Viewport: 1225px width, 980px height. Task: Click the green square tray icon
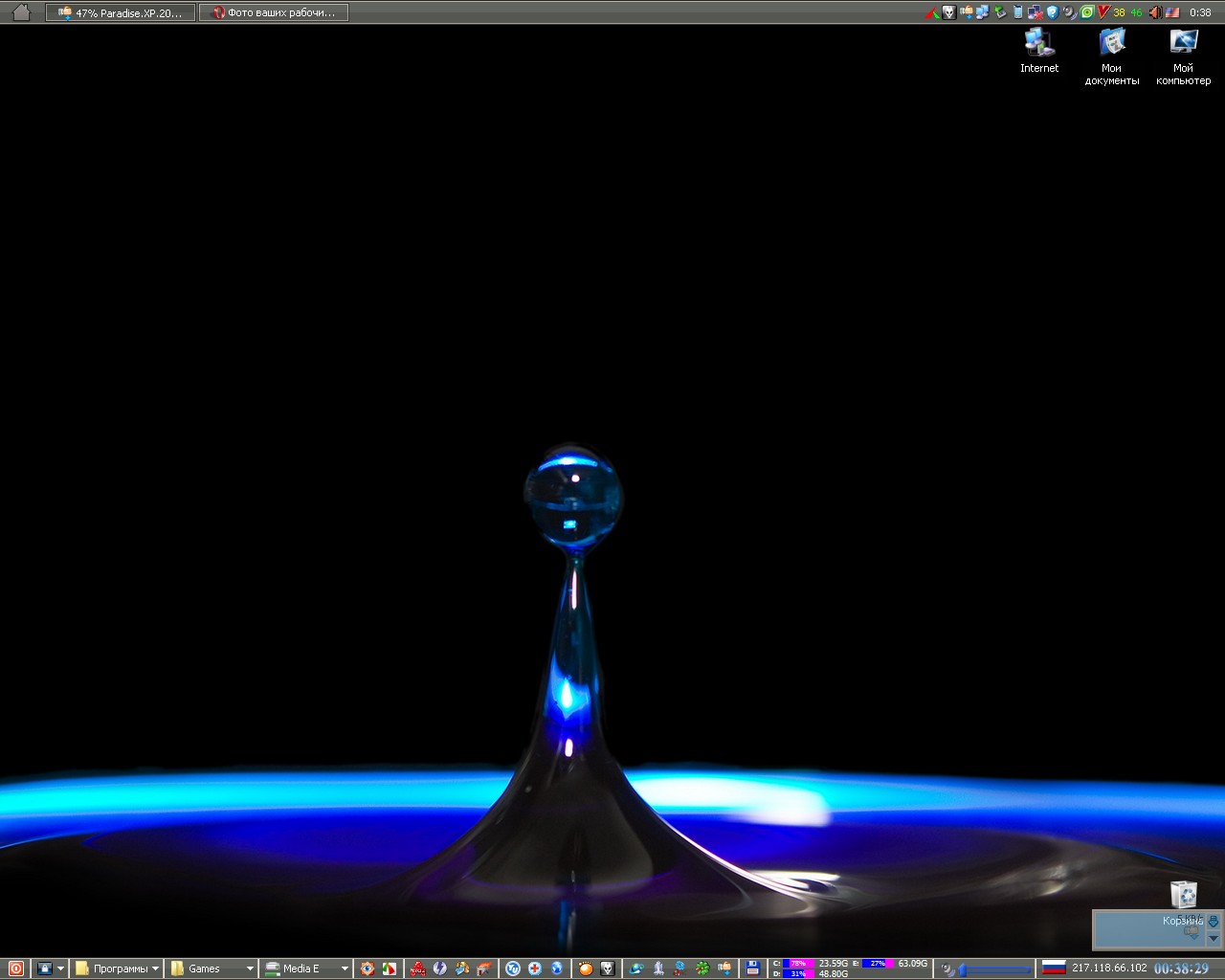(x=1087, y=12)
